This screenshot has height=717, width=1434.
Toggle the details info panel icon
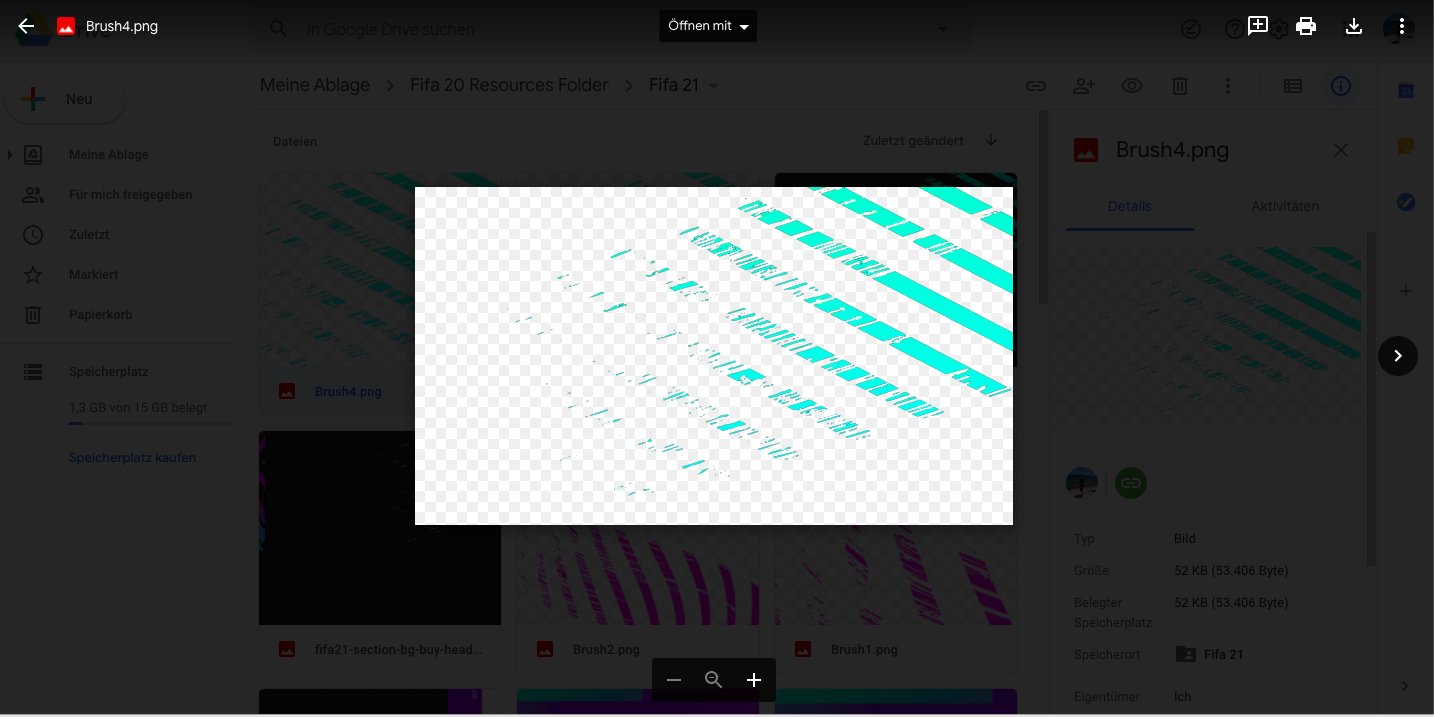tap(1341, 87)
